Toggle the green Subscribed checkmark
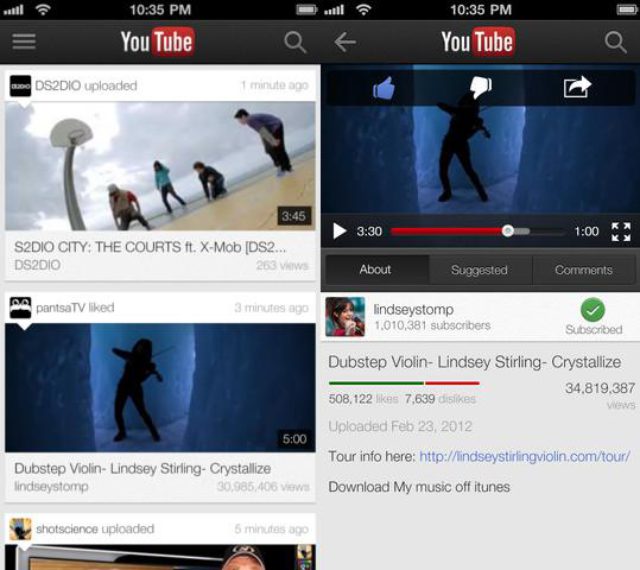The width and height of the screenshot is (640, 570). pos(593,310)
